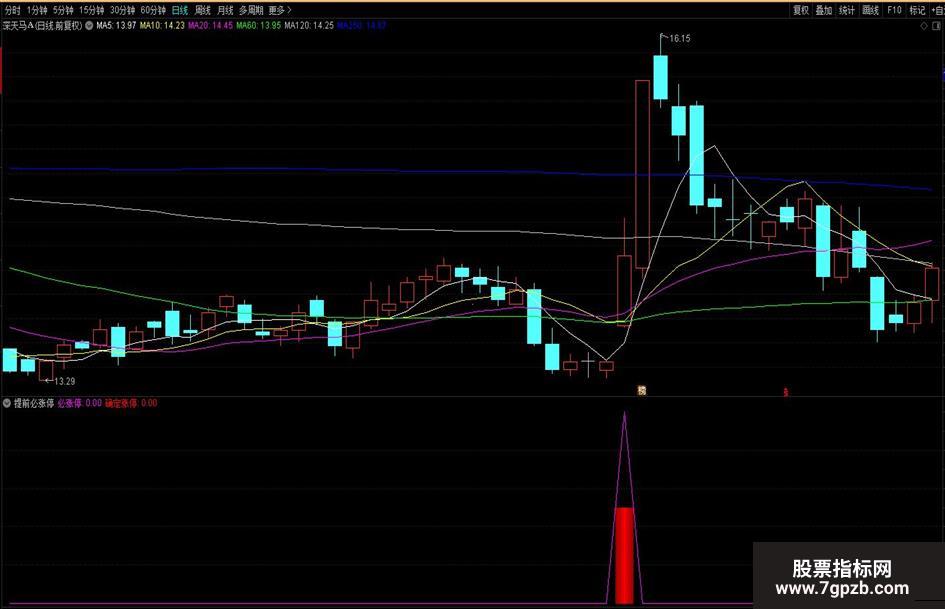Select the 30分钟 period tab
945x609 pixels.
[x=122, y=10]
